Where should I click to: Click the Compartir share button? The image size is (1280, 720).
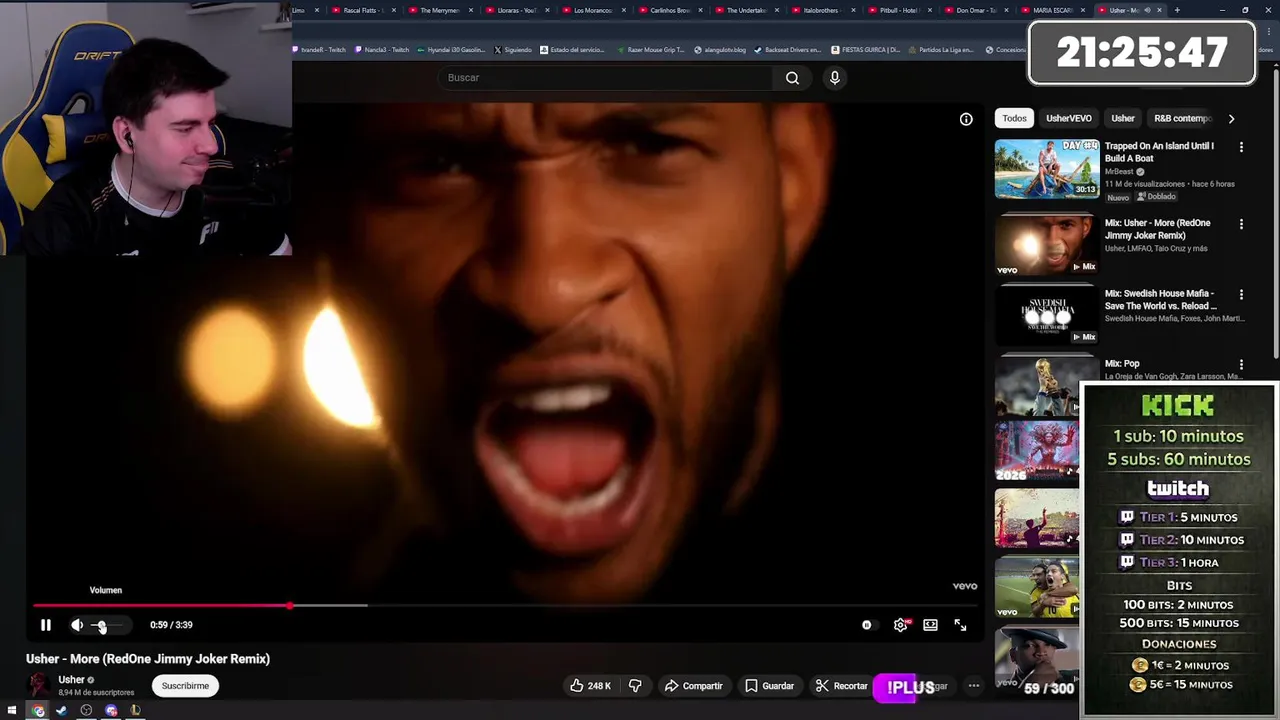coord(693,686)
